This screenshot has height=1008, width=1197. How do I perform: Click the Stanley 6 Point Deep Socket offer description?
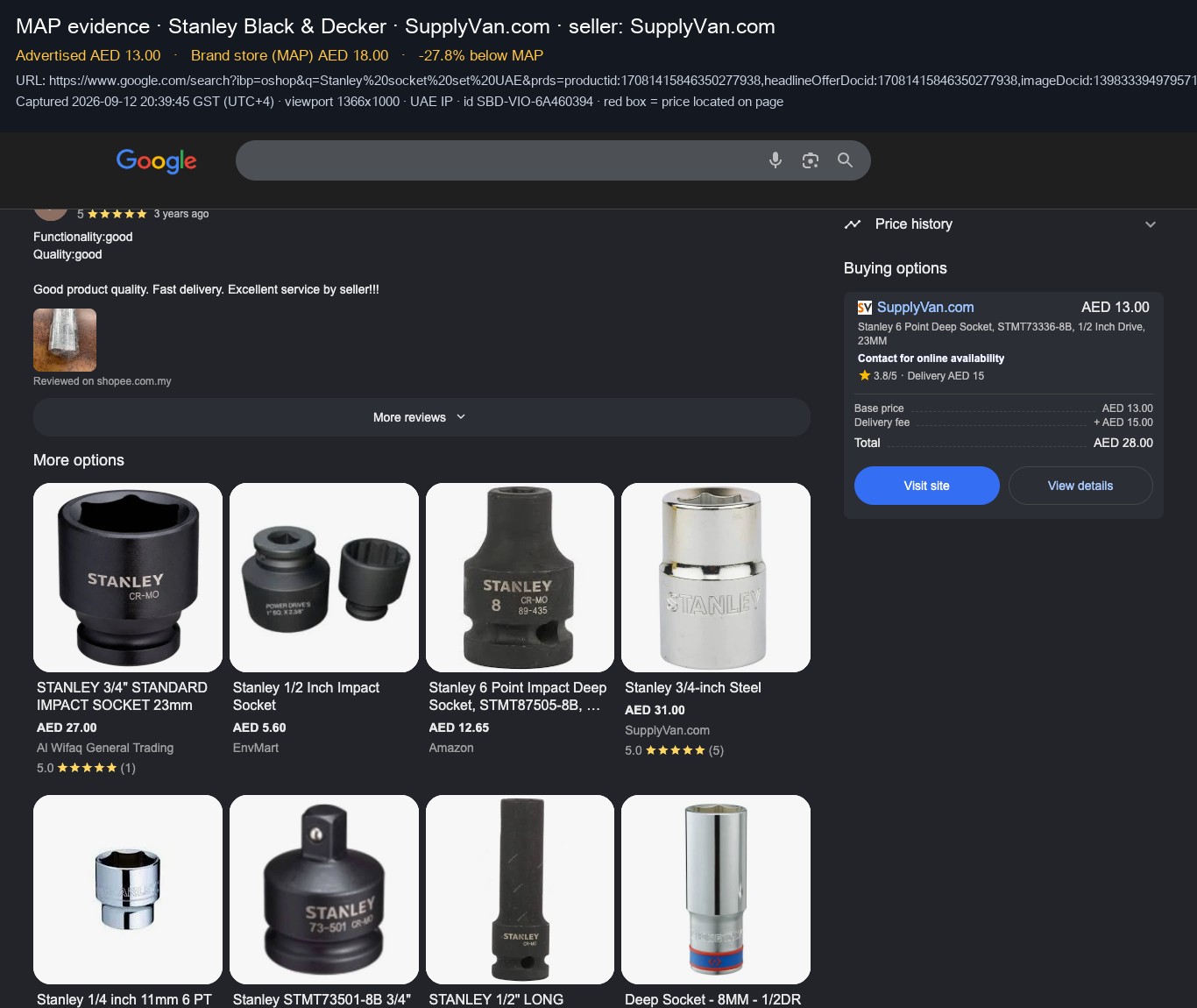point(1002,334)
